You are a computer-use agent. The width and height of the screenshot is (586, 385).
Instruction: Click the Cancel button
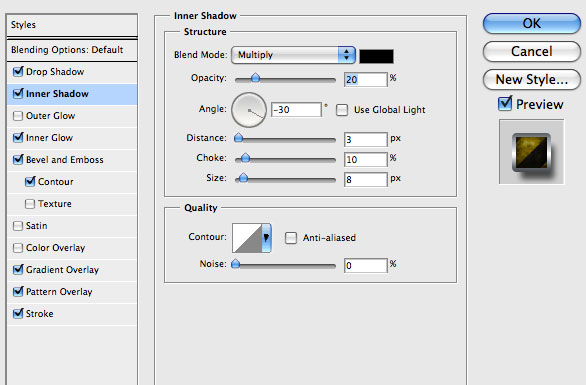coord(531,51)
